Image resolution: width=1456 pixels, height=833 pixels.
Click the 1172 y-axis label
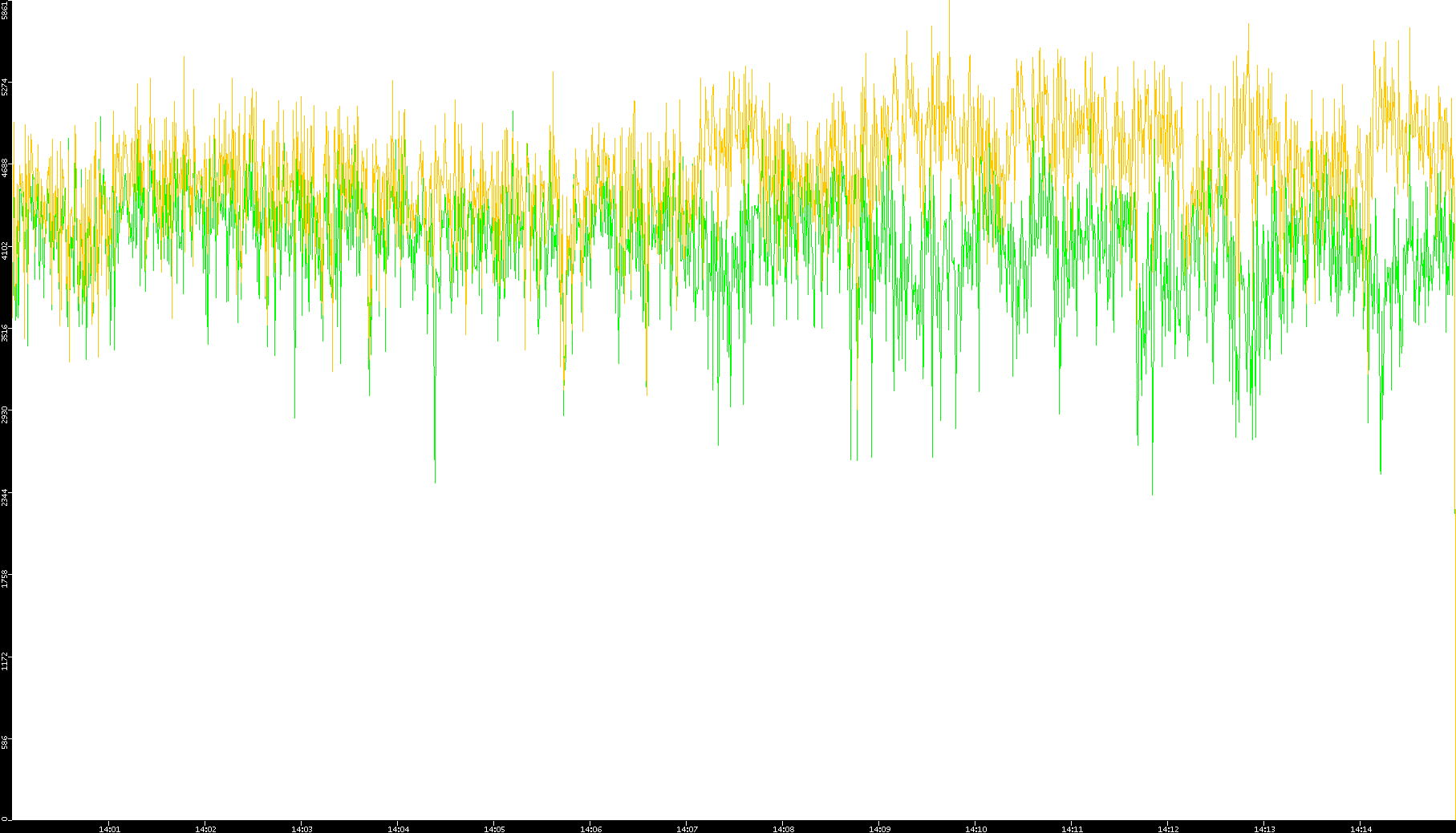5,661
